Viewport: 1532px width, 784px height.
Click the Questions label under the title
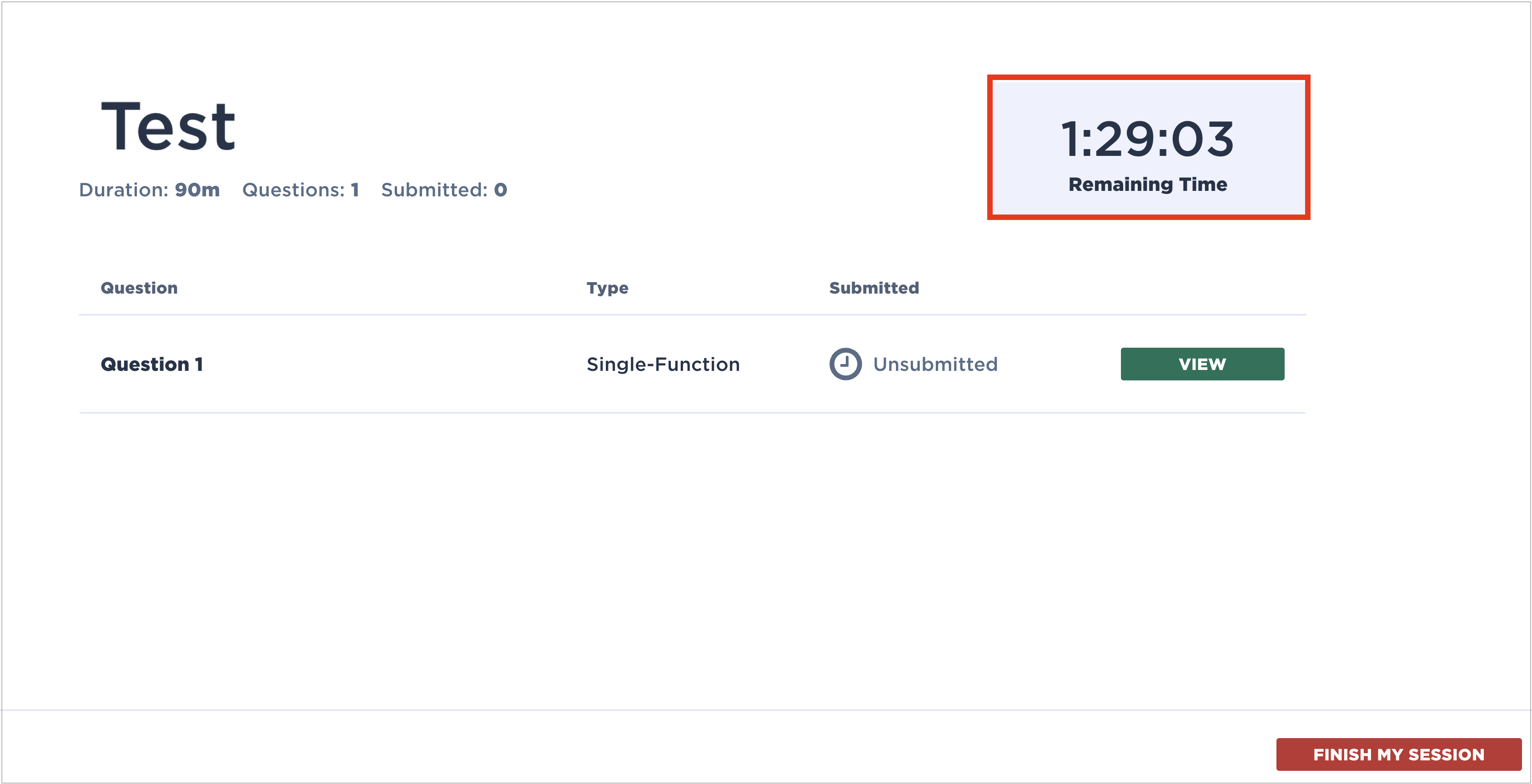(293, 190)
